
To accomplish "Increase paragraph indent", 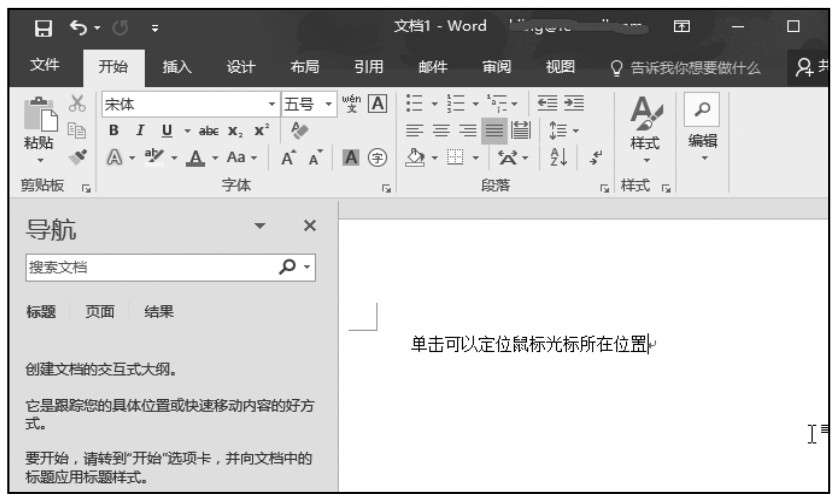I will (x=574, y=103).
